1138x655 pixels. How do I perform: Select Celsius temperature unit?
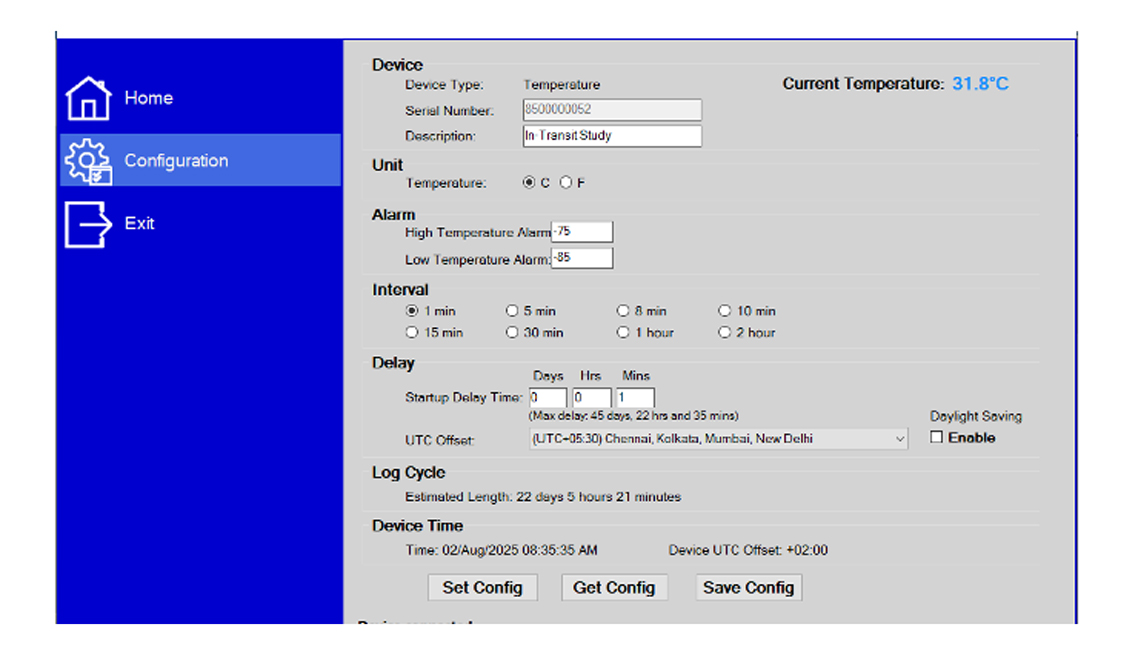(x=529, y=183)
